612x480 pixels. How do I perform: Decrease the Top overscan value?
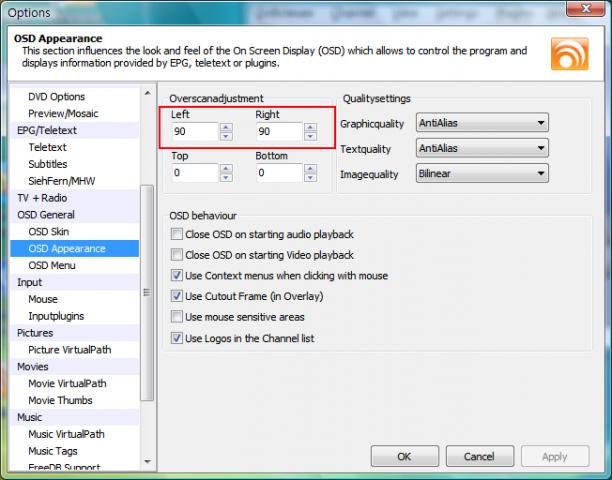point(226,178)
